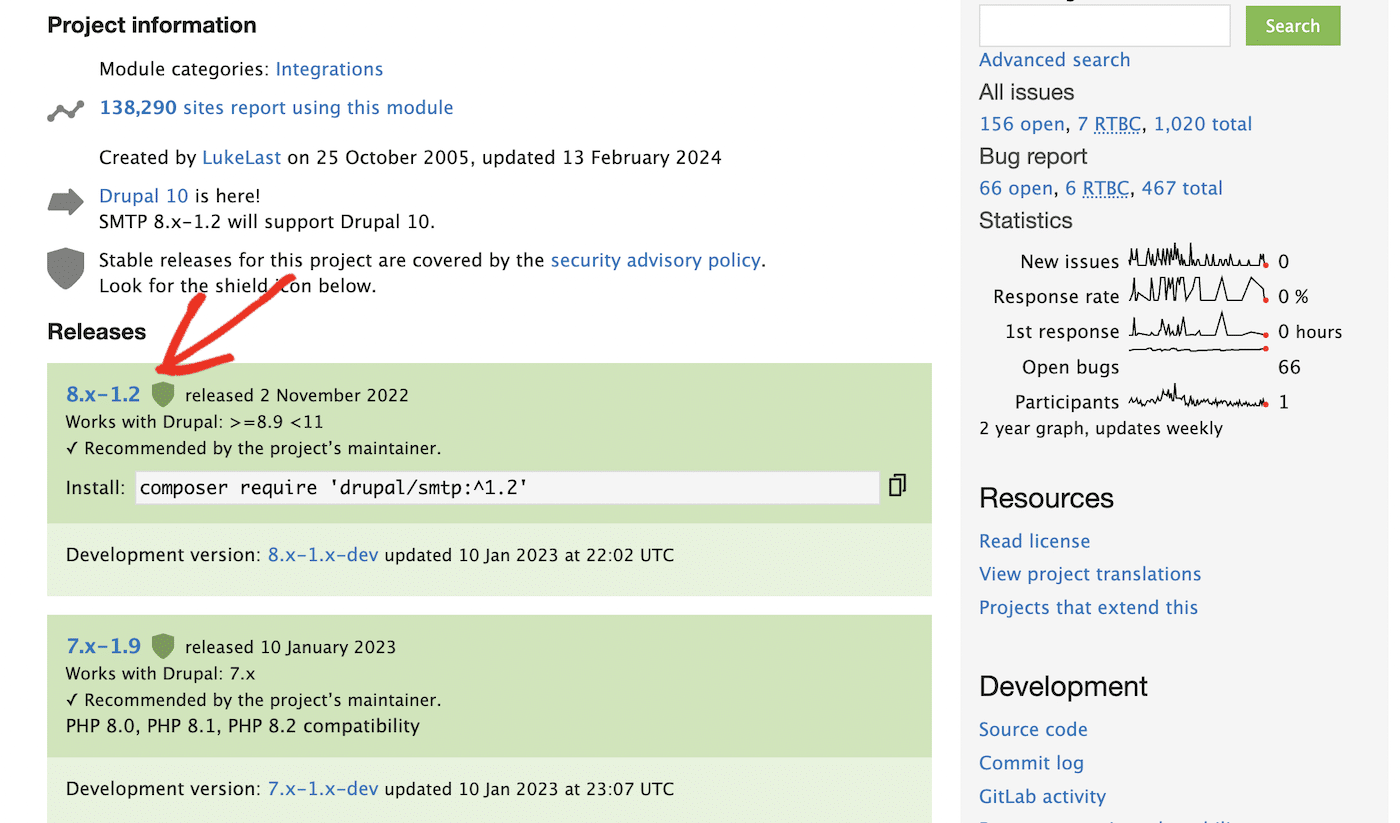The width and height of the screenshot is (1400, 823).
Task: Visit maintainer LukeLast's profile
Action: pyautogui.click(x=241, y=157)
